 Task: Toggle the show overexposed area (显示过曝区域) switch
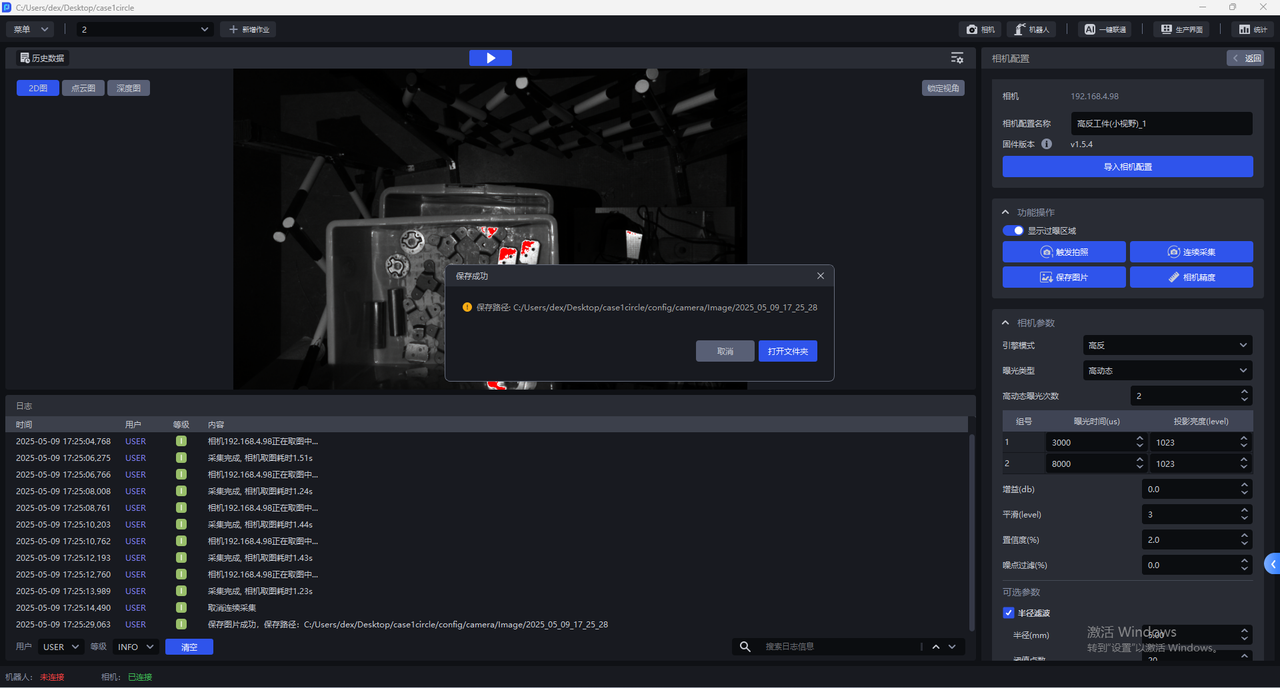(1013, 231)
